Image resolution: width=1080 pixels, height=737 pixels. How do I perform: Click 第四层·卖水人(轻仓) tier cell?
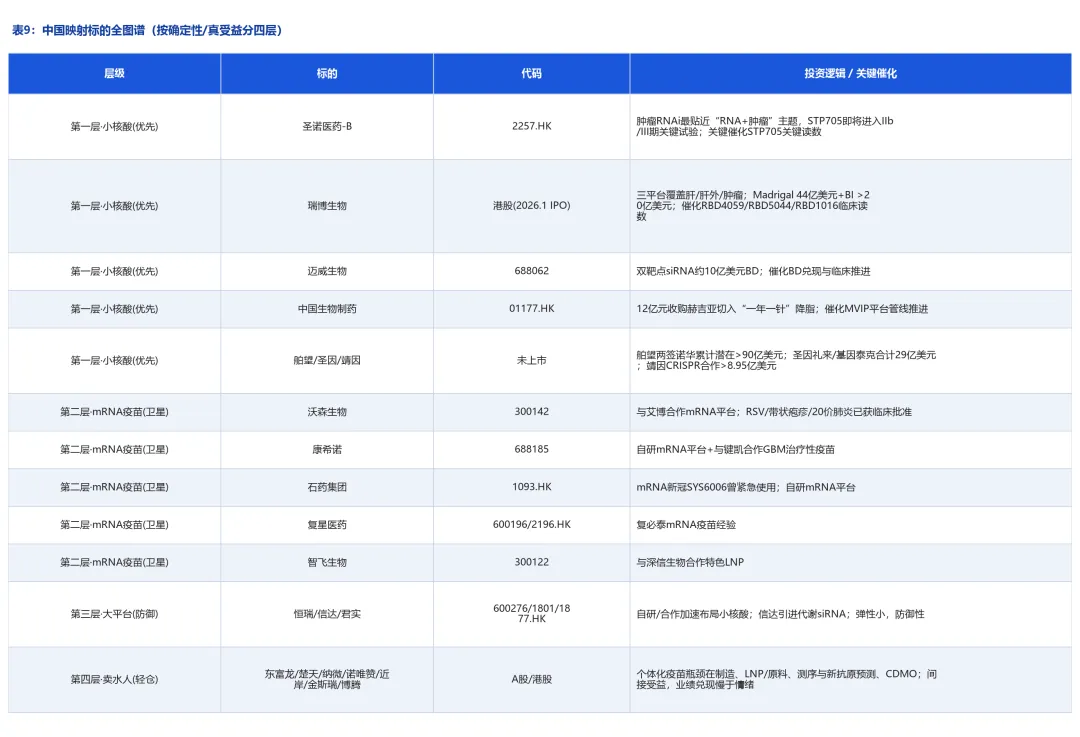pyautogui.click(x=114, y=679)
